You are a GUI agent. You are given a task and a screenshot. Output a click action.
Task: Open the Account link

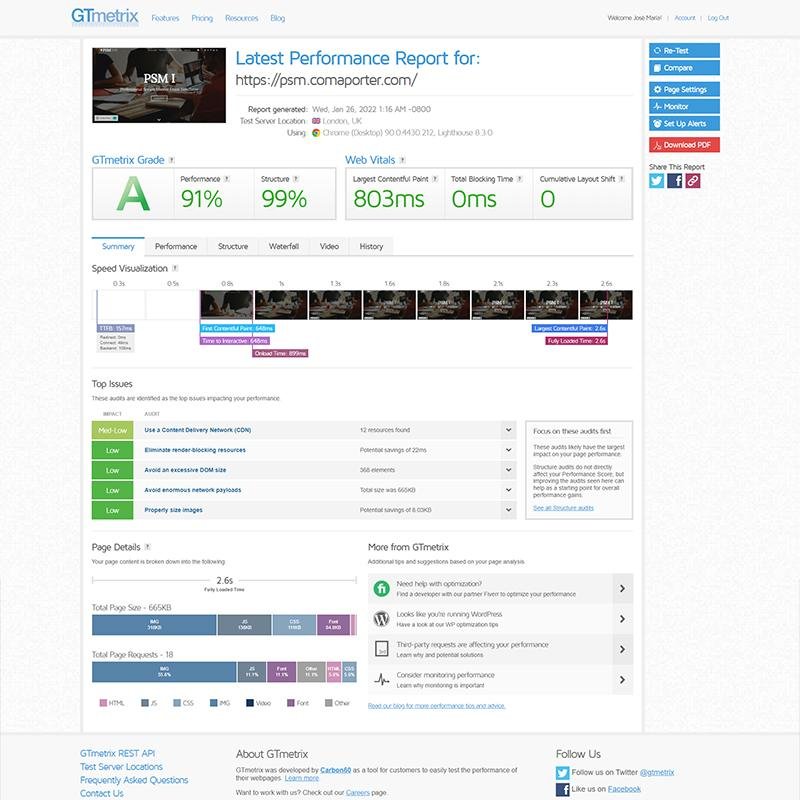[685, 18]
